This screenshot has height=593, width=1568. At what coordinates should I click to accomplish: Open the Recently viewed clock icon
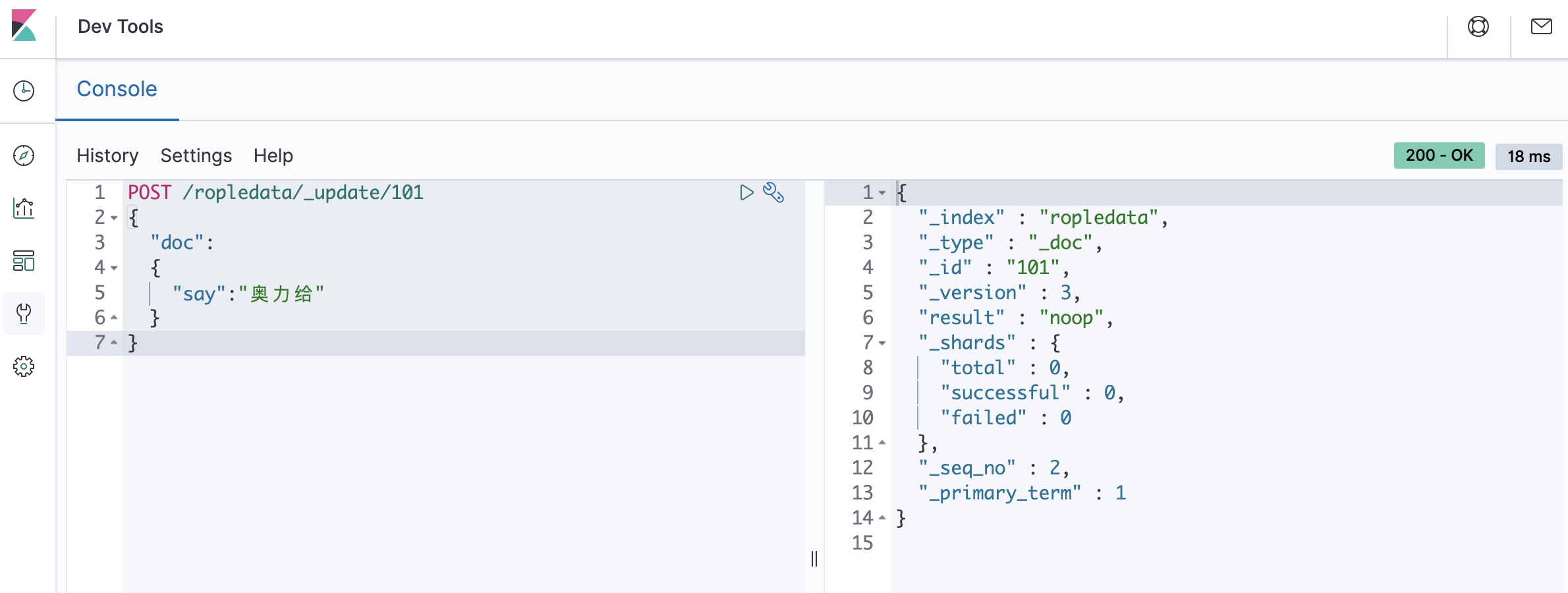click(24, 90)
